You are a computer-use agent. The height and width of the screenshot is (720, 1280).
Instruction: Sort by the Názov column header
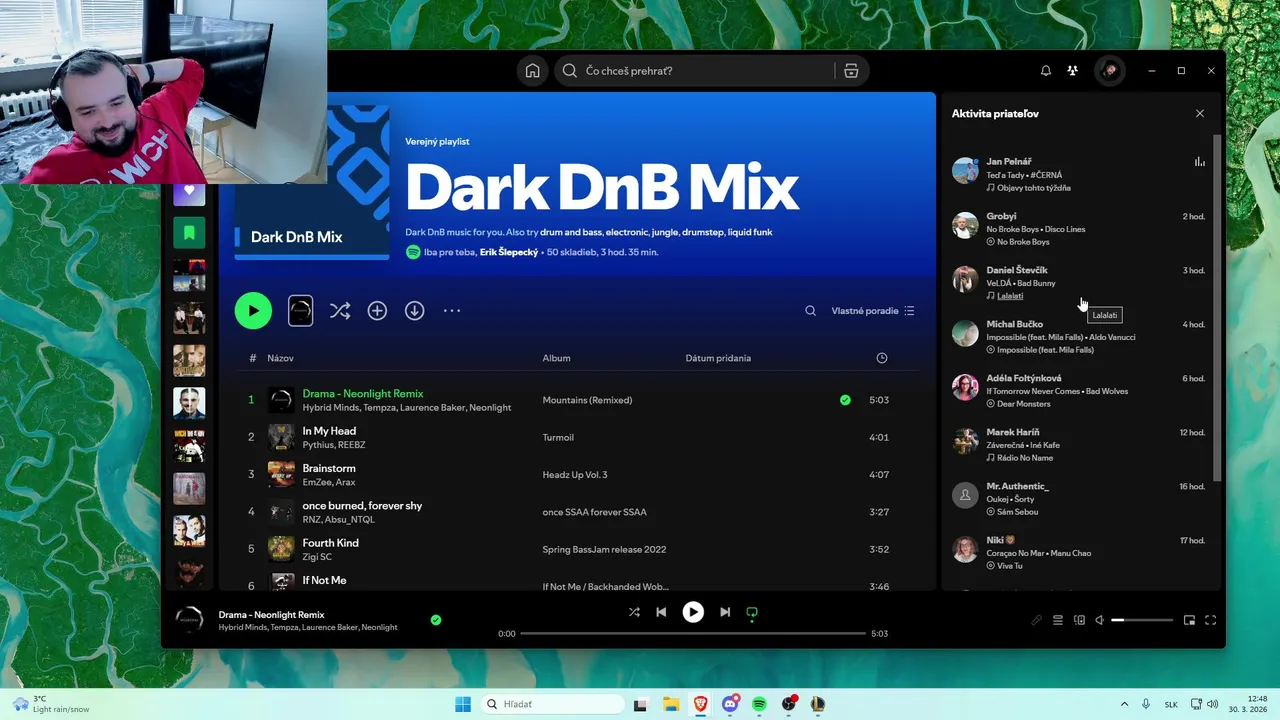(x=280, y=358)
